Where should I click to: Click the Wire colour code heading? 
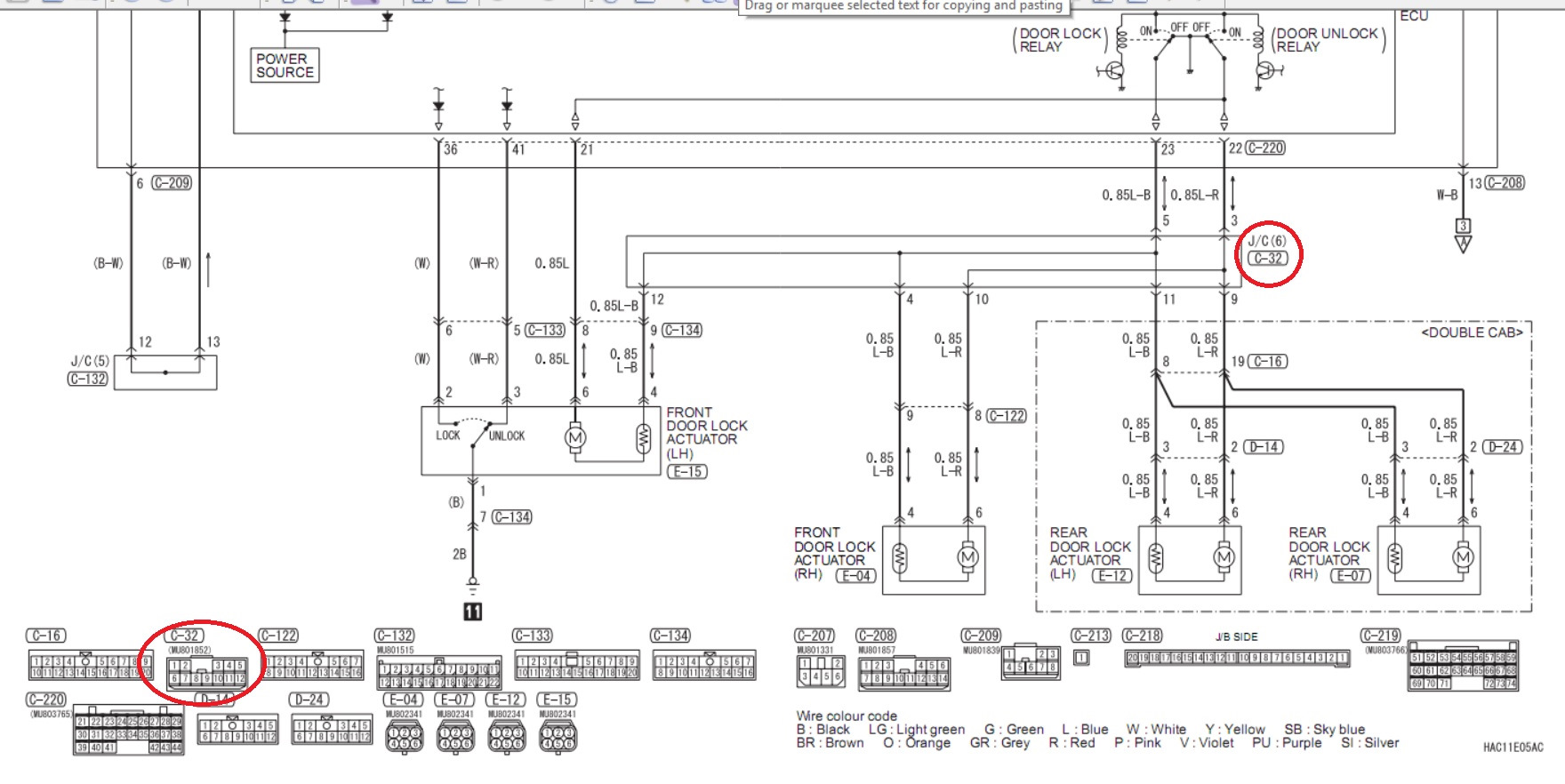pyautogui.click(x=847, y=716)
